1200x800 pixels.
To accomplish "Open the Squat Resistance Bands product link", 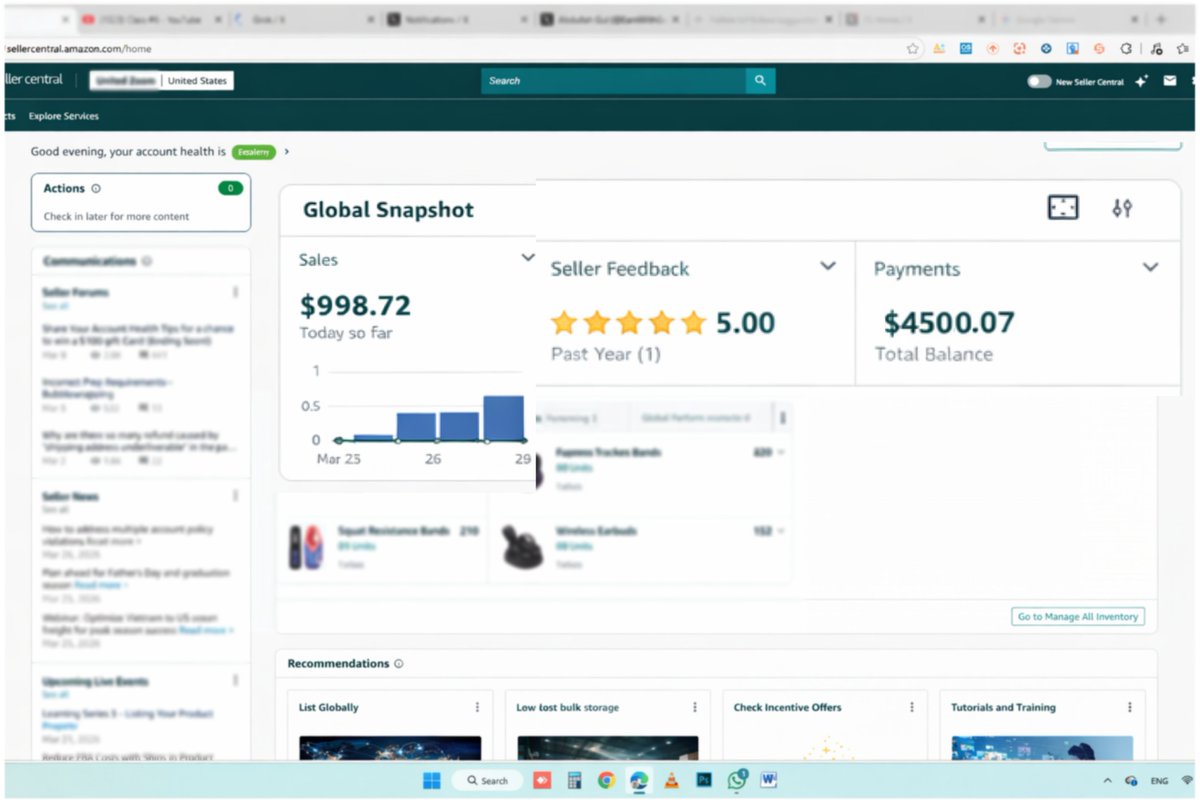I will pyautogui.click(x=394, y=531).
